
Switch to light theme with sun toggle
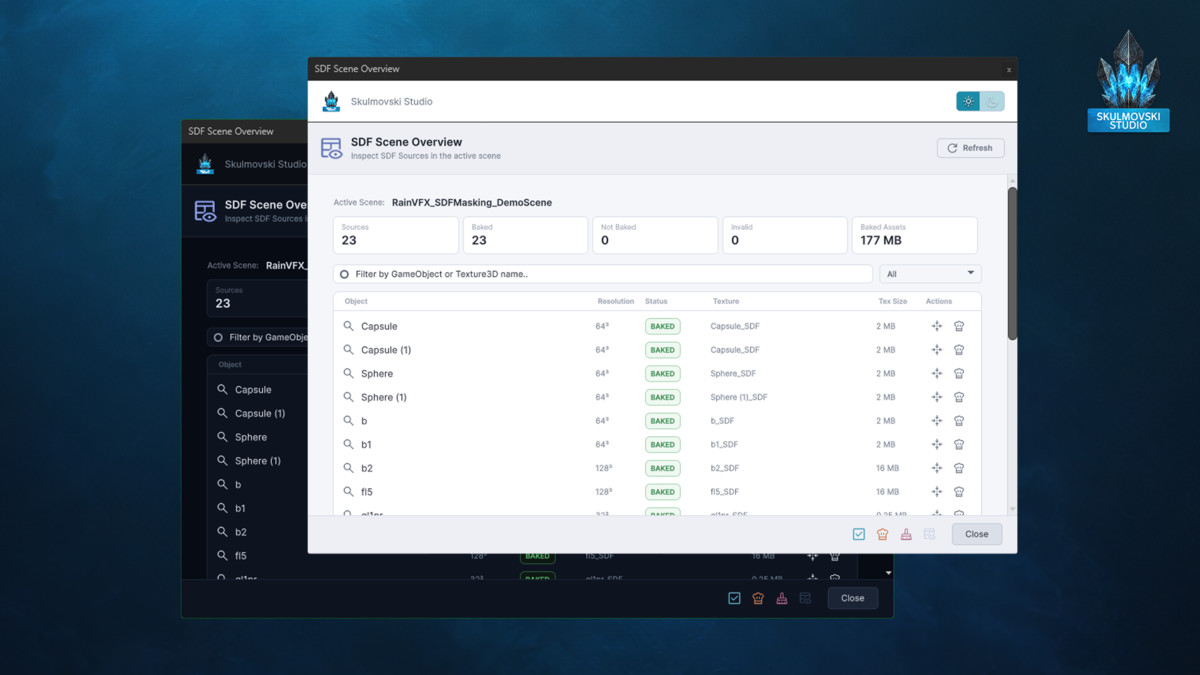pos(968,101)
